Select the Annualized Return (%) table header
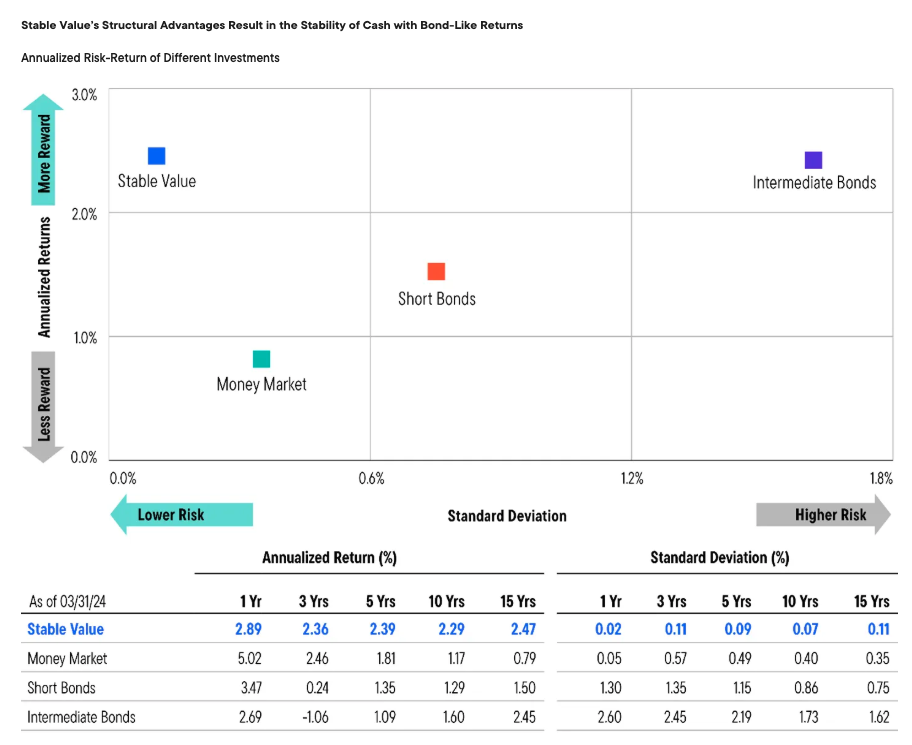The width and height of the screenshot is (912, 745). tap(329, 558)
